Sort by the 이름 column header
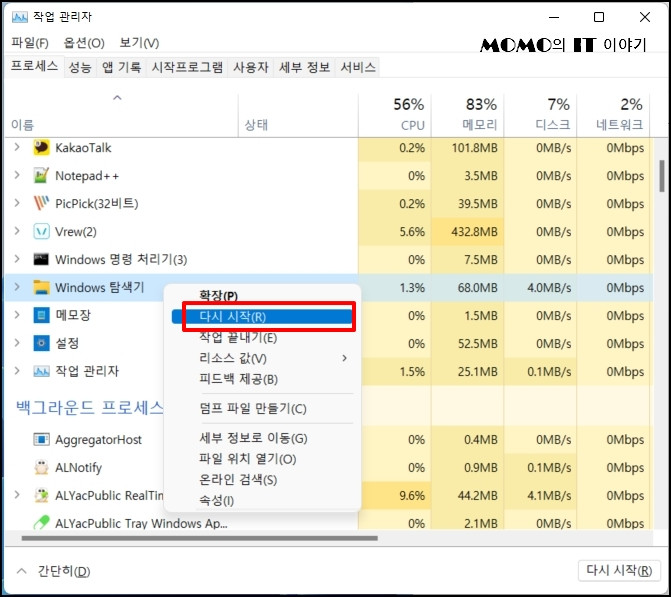Image resolution: width=671 pixels, height=597 pixels. tap(121, 115)
